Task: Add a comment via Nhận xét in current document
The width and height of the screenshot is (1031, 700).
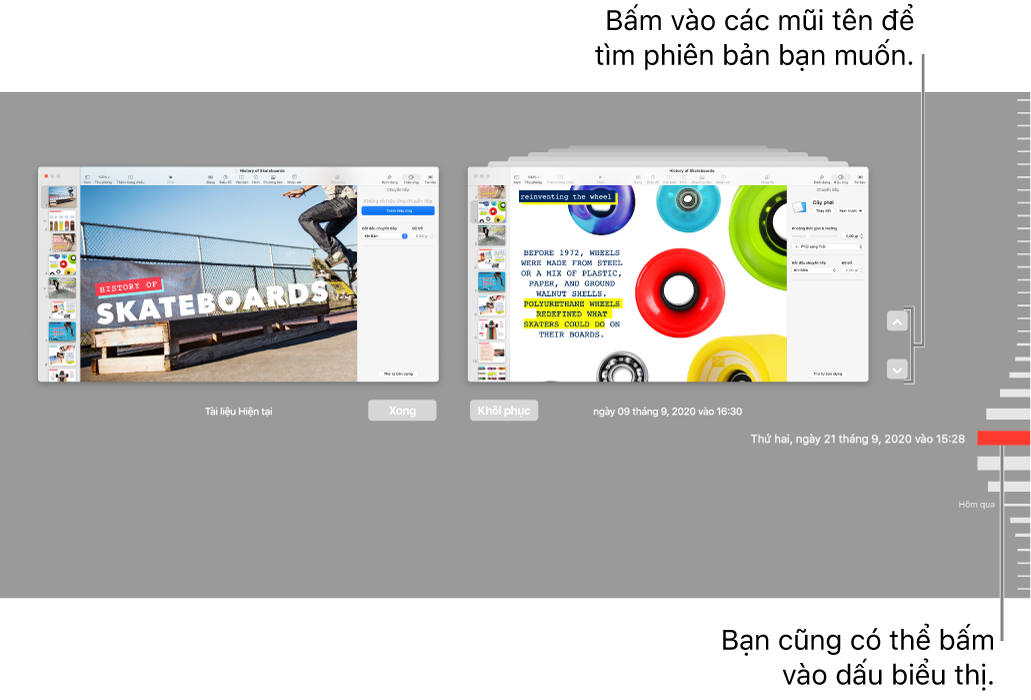Action: (x=294, y=179)
